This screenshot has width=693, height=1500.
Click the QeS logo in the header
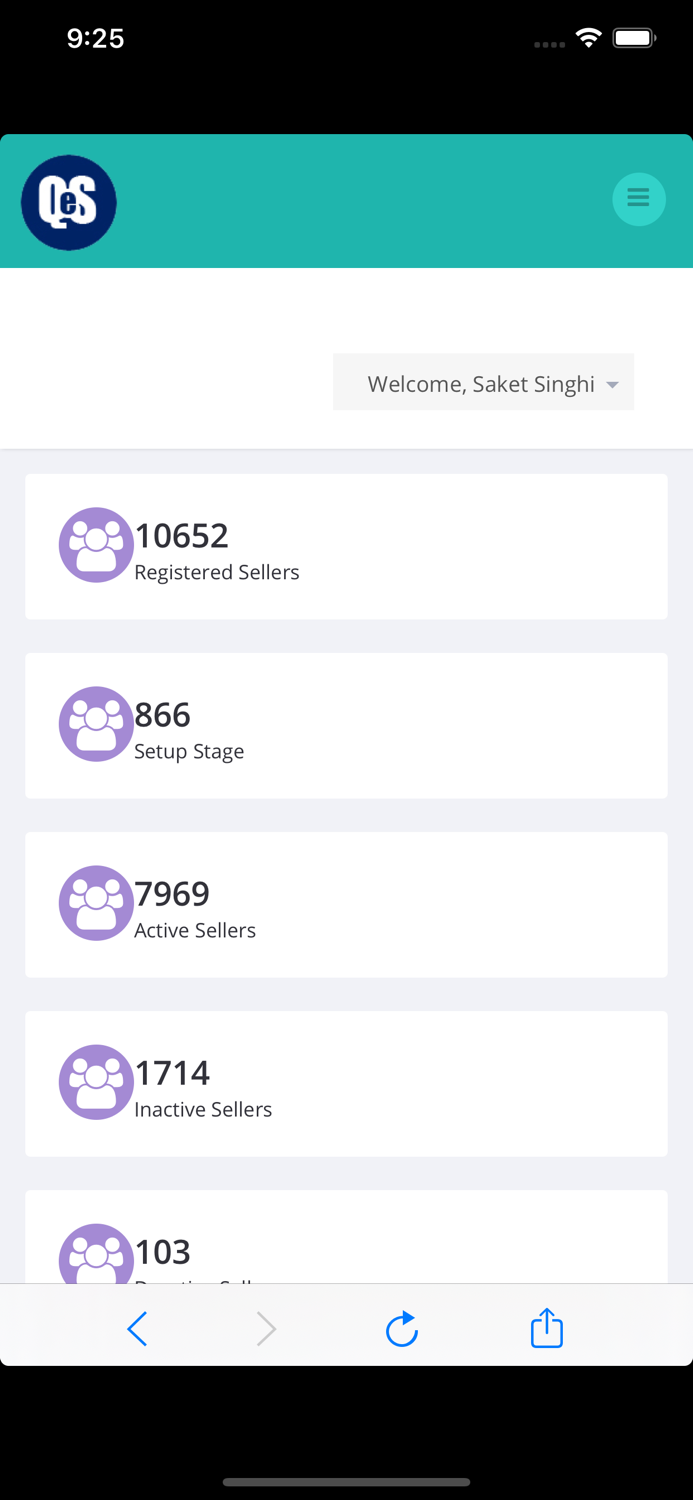click(68, 200)
